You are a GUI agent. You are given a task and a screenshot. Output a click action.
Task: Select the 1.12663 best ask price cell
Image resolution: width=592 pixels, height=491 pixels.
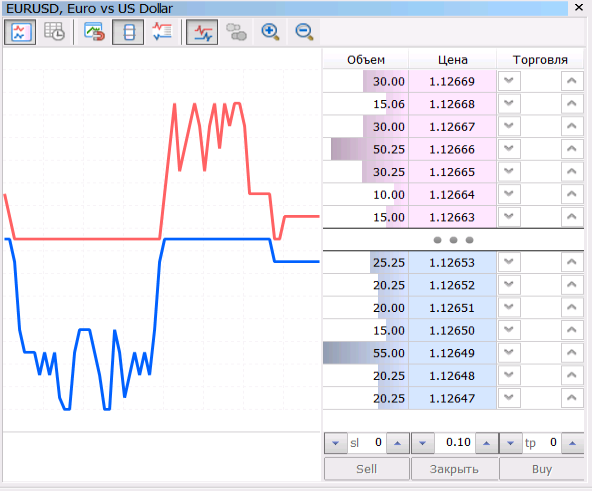[x=452, y=217]
